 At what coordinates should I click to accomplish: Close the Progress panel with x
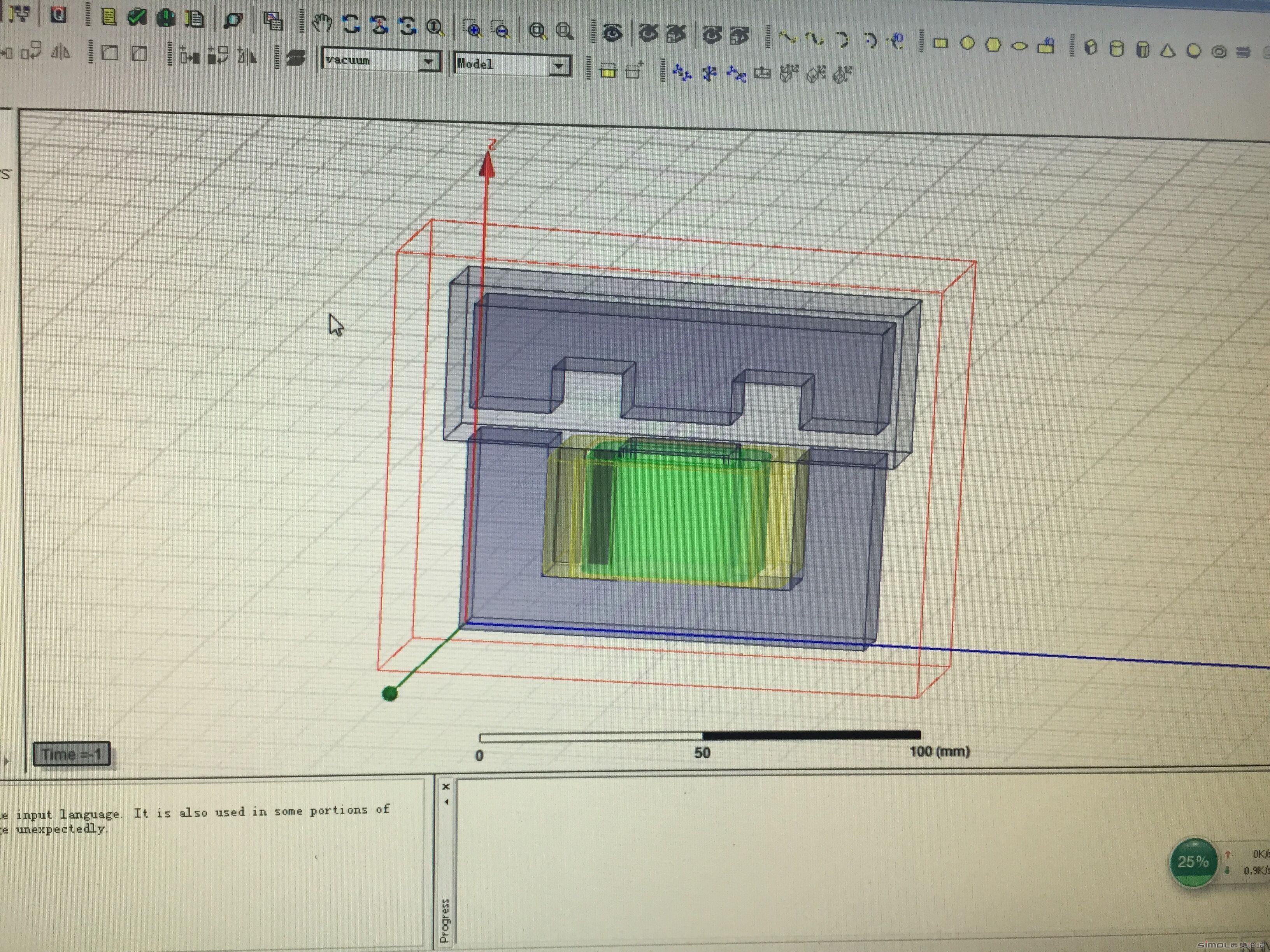click(x=446, y=786)
